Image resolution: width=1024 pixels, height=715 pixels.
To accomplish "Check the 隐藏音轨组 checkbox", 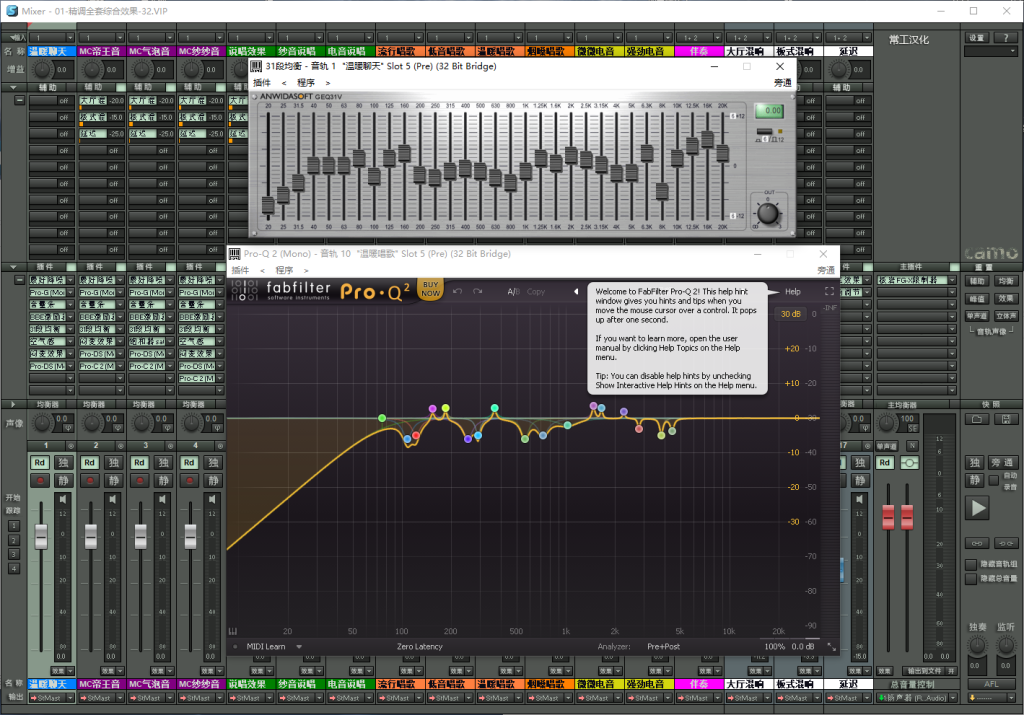I will pyautogui.click(x=971, y=564).
